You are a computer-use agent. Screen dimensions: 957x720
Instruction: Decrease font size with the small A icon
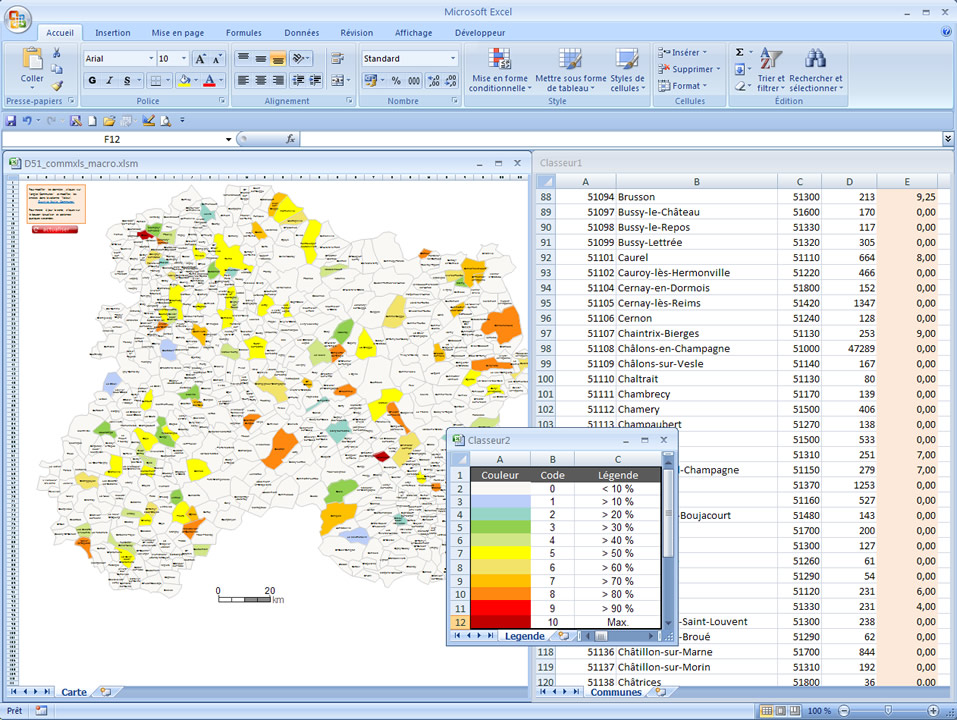click(217, 59)
